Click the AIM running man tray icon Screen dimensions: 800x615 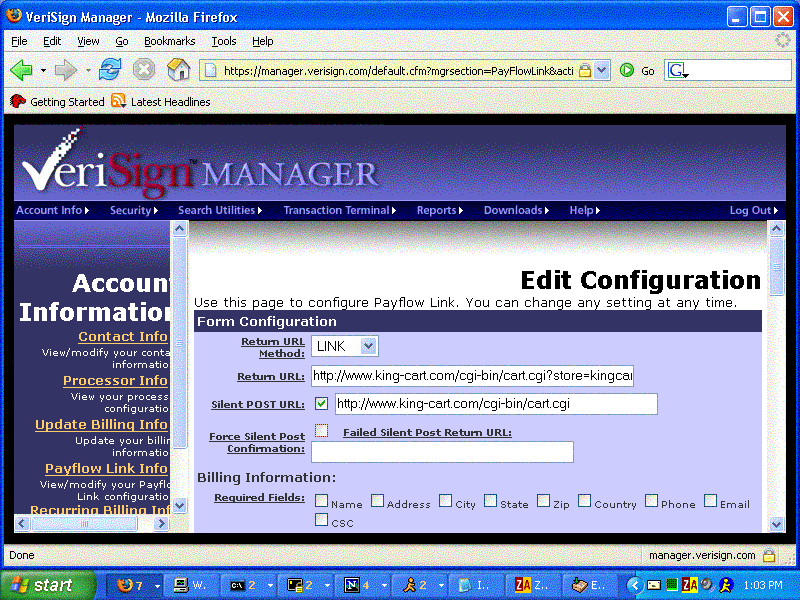click(x=726, y=585)
